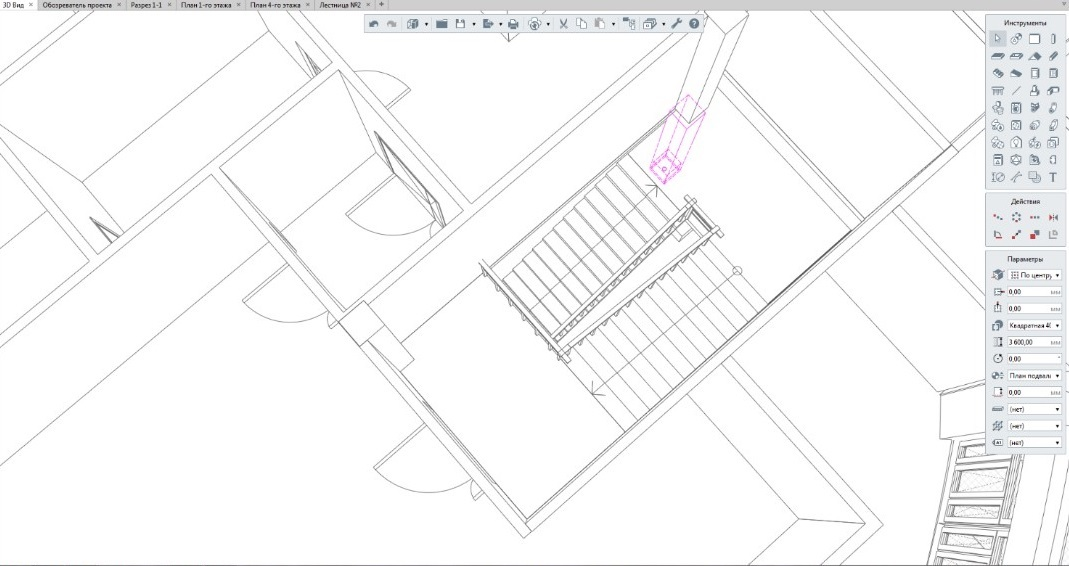Click the Cut scissors icon
This screenshot has height=566, width=1069.
click(x=563, y=23)
